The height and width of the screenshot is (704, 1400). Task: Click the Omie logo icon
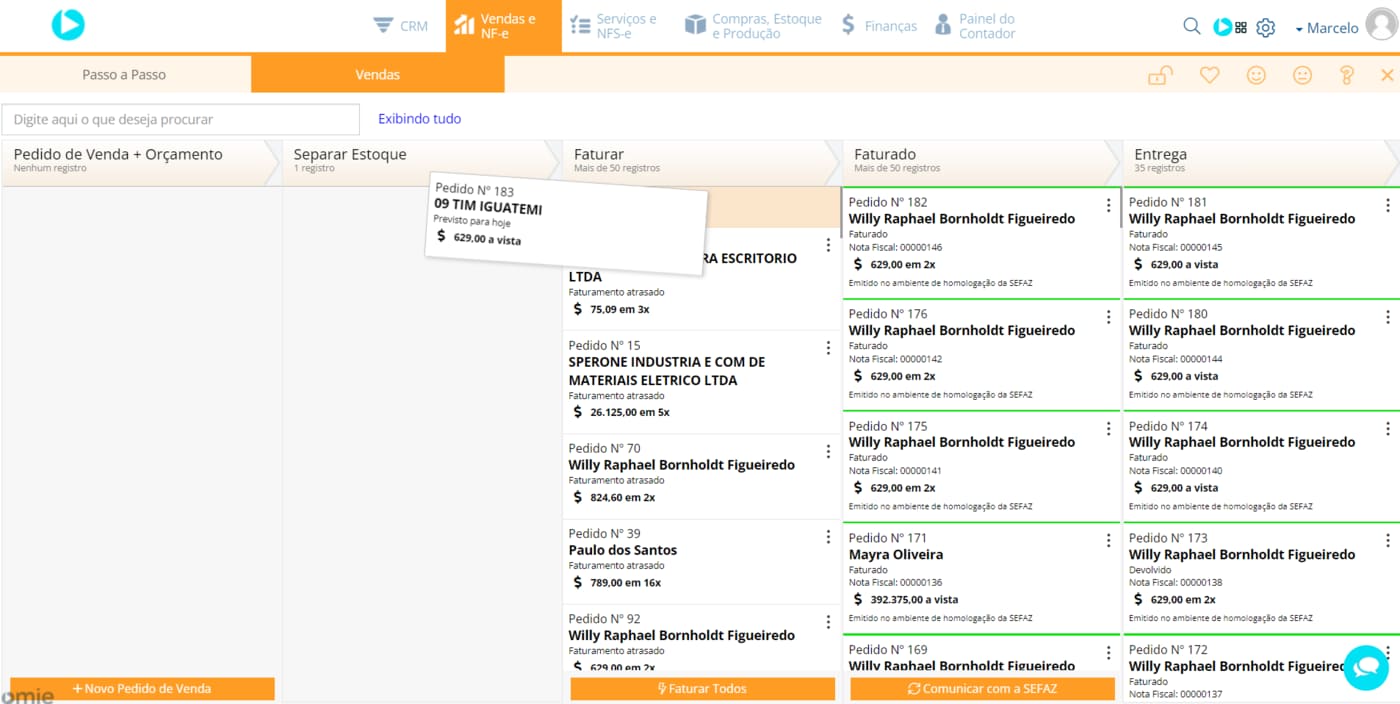click(68, 24)
